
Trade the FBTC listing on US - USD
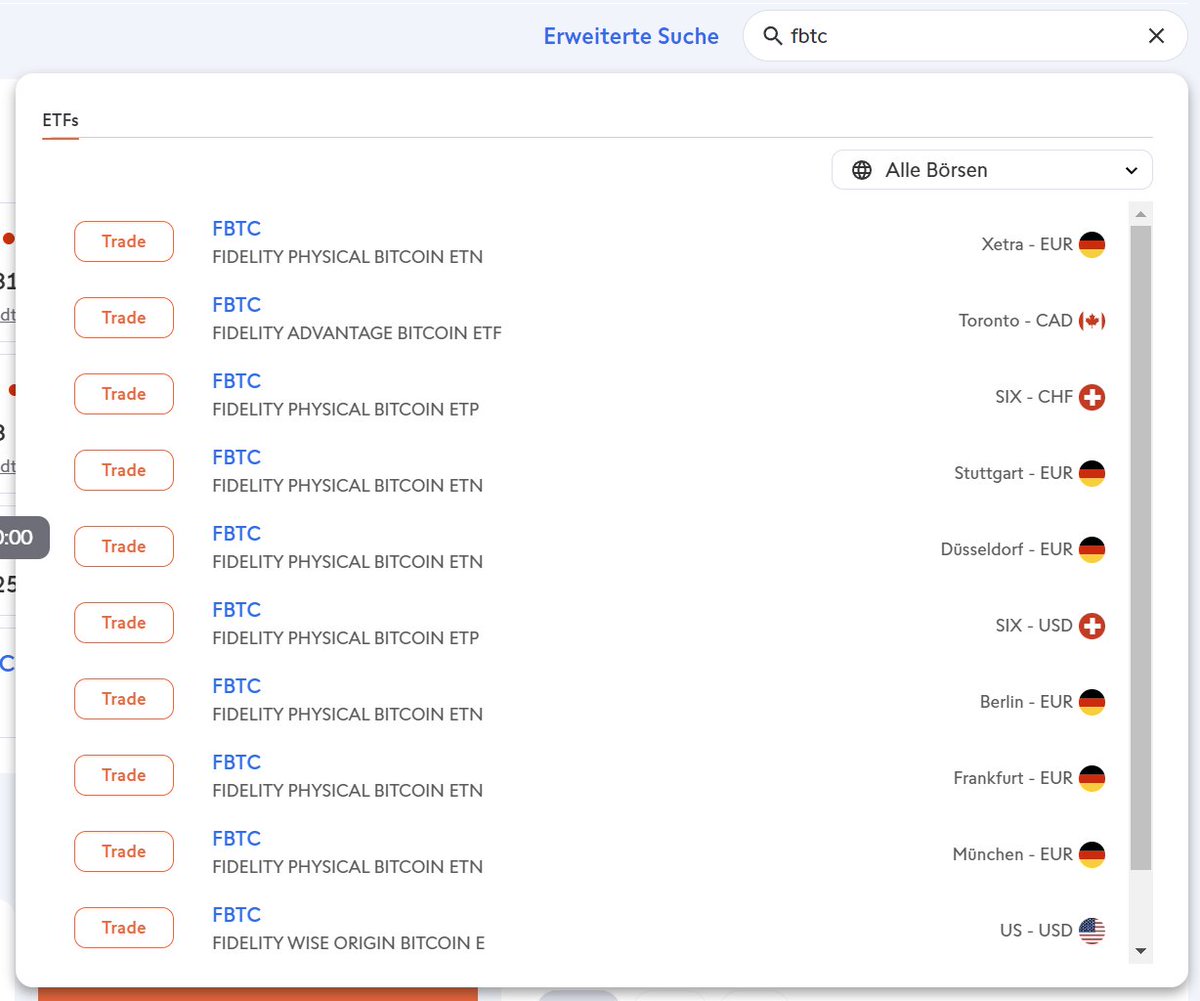(x=124, y=927)
